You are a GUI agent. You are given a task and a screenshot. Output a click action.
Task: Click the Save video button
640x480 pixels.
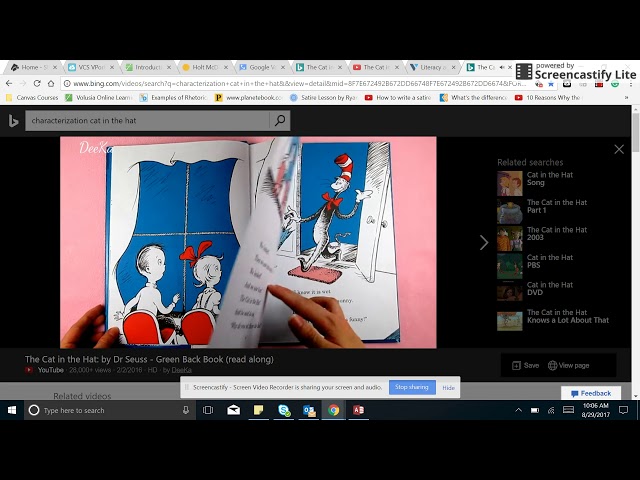(x=526, y=365)
